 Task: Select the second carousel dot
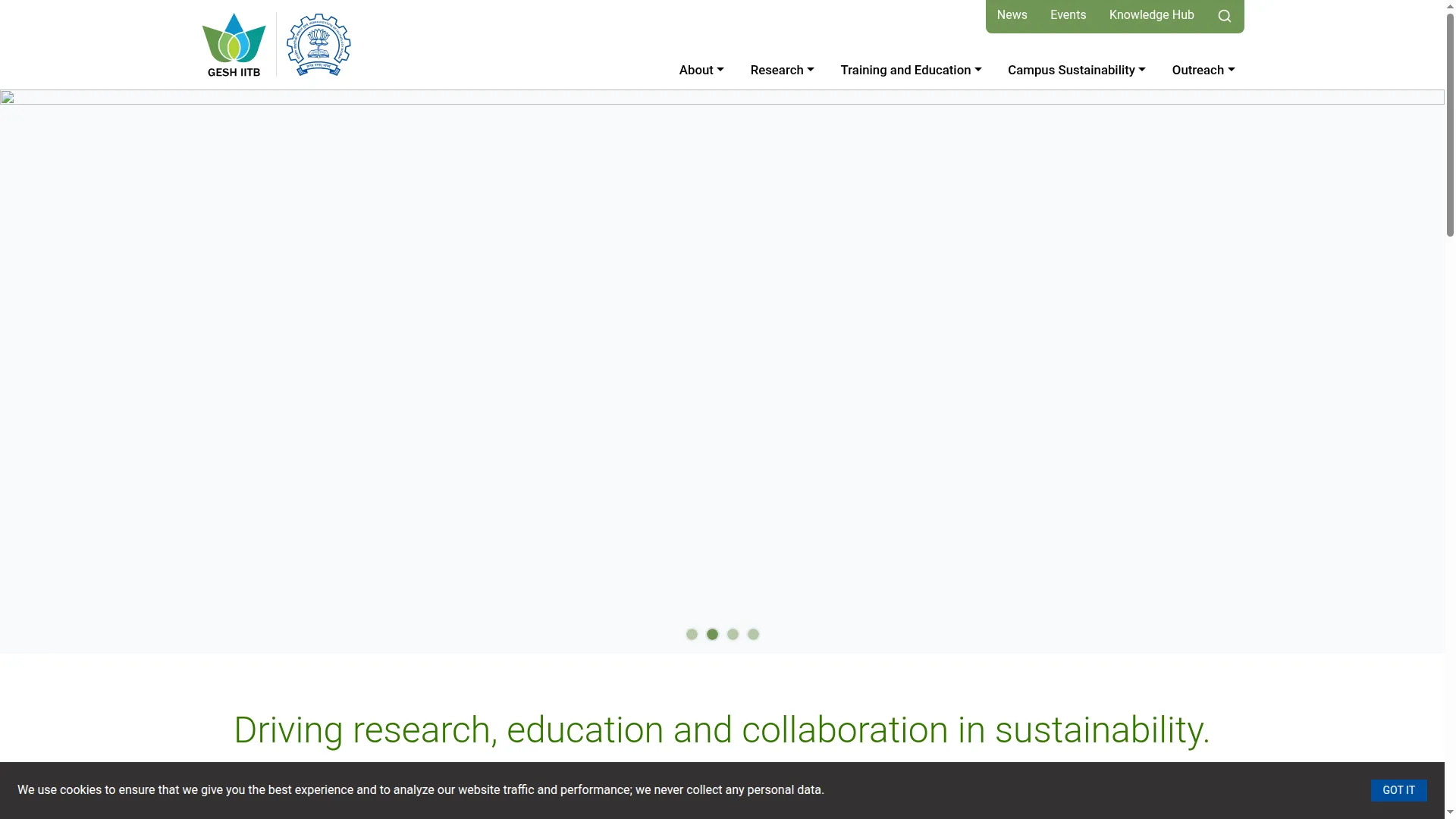712,634
